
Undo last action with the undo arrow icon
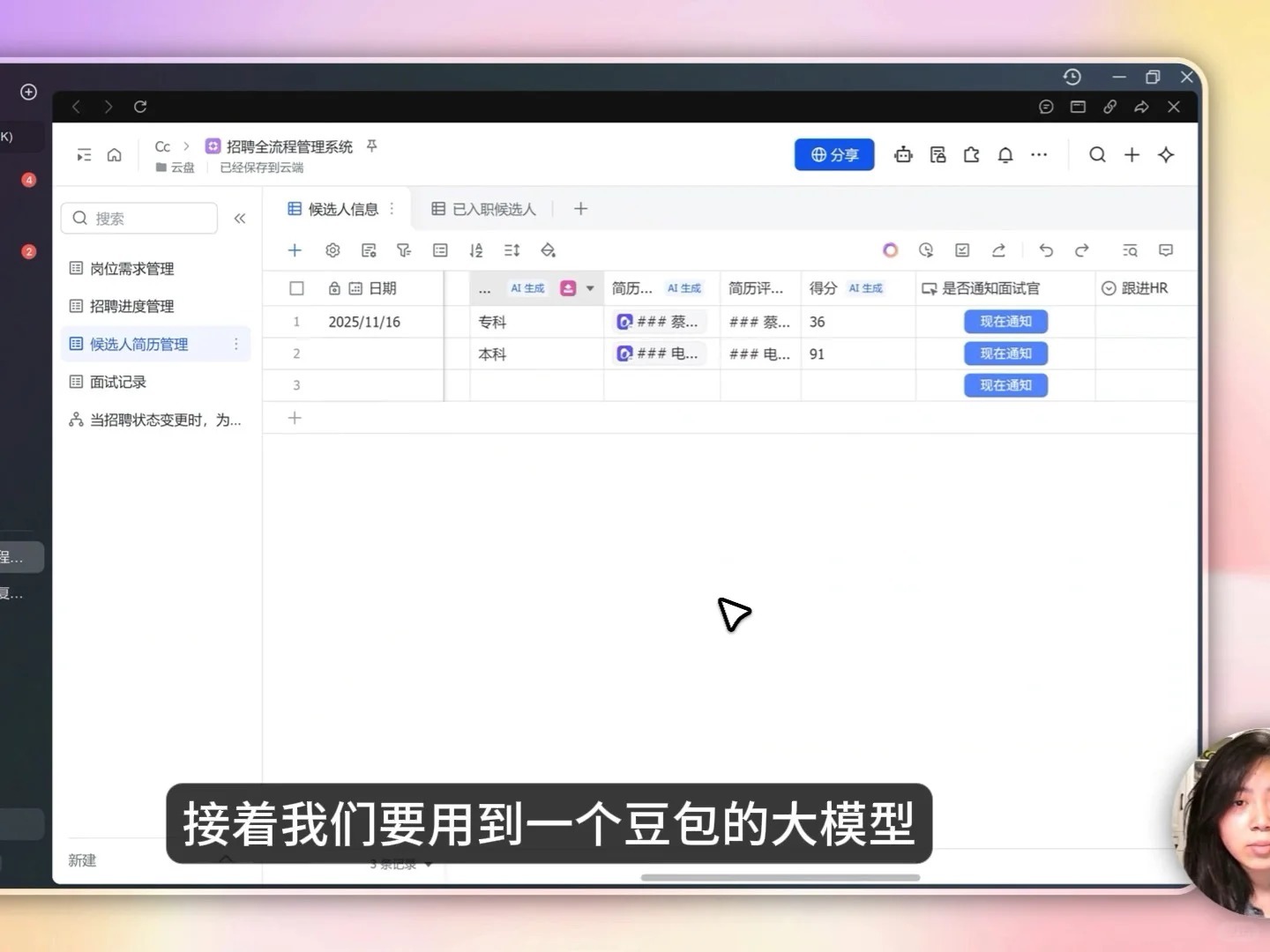[x=1046, y=250]
